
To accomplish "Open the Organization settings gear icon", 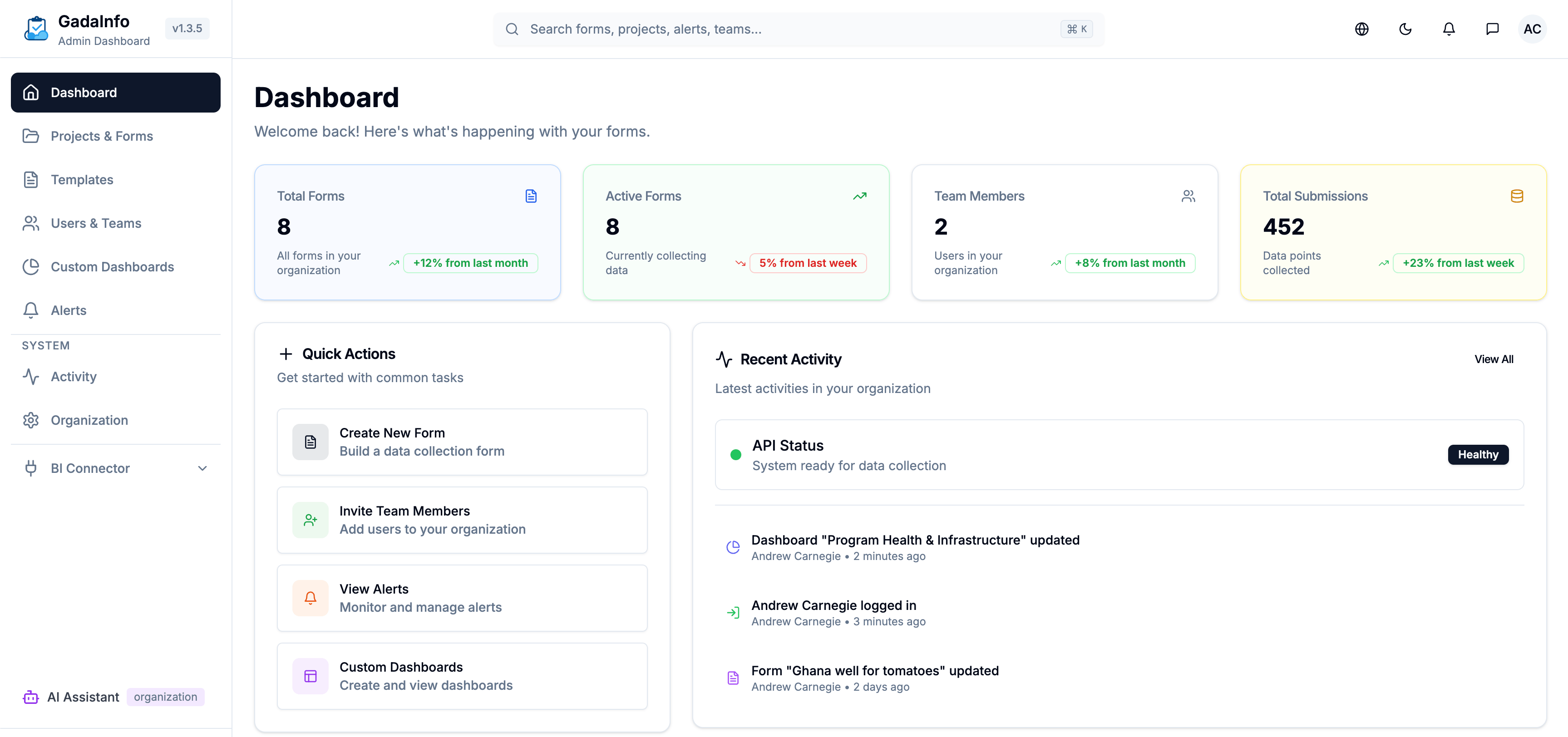I will [x=32, y=420].
